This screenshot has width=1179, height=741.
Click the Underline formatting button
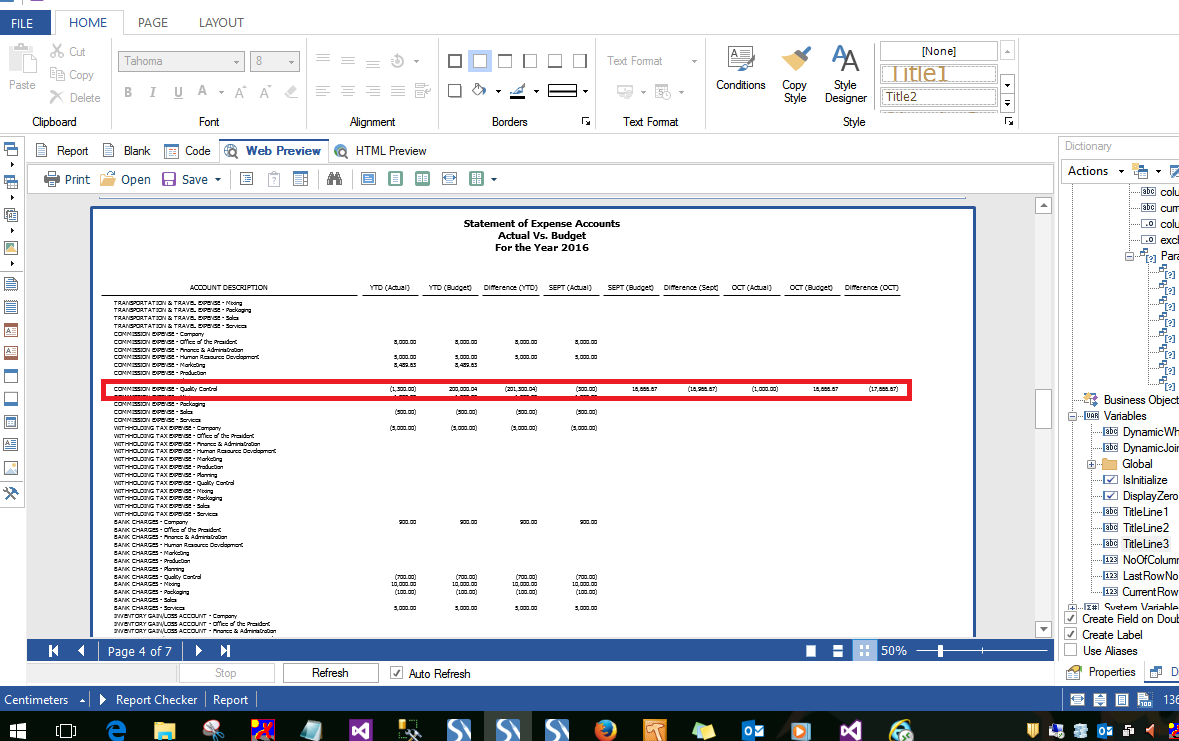178,92
